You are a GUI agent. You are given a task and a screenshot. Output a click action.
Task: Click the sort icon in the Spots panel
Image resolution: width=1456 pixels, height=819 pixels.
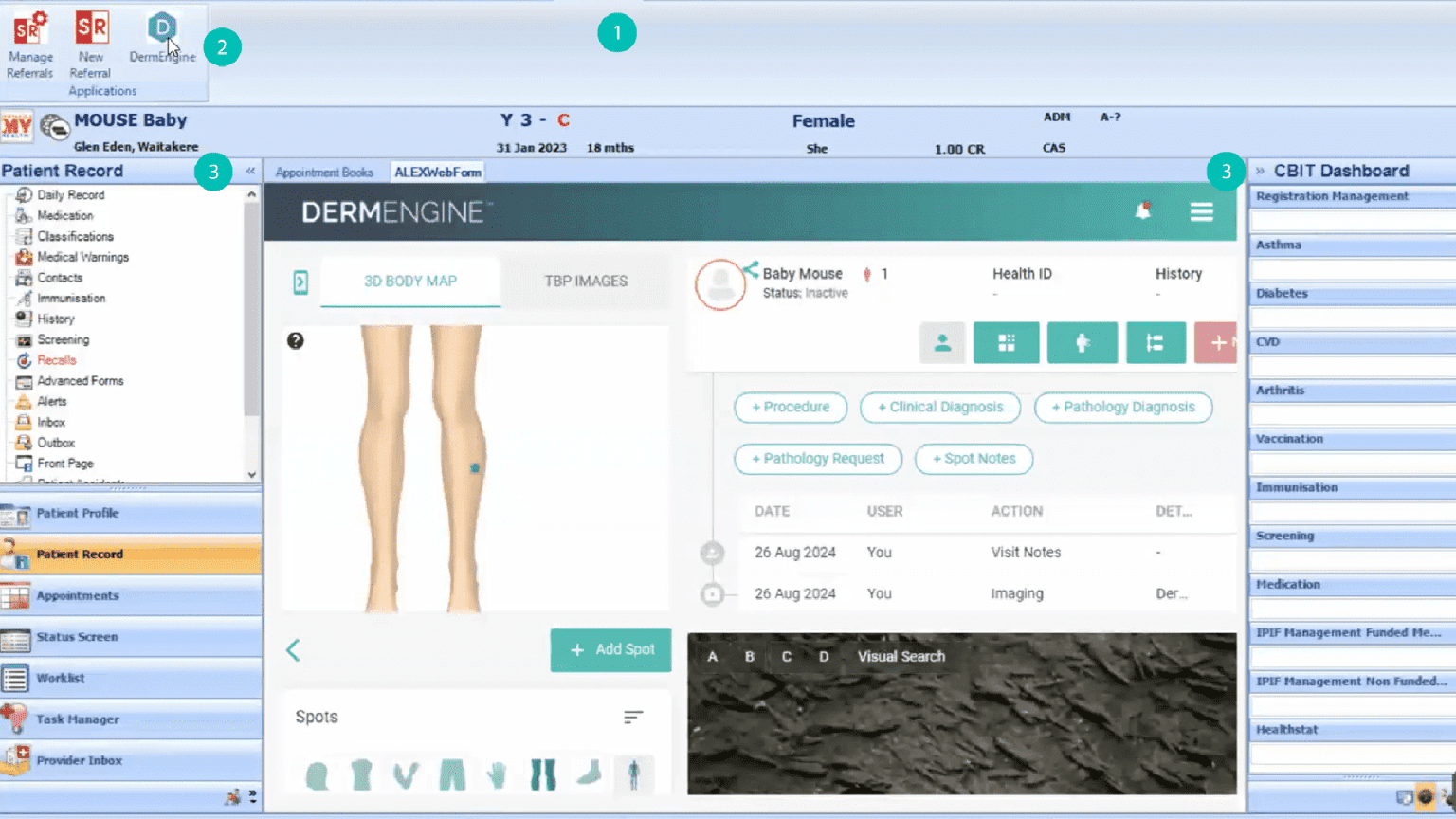(x=633, y=718)
